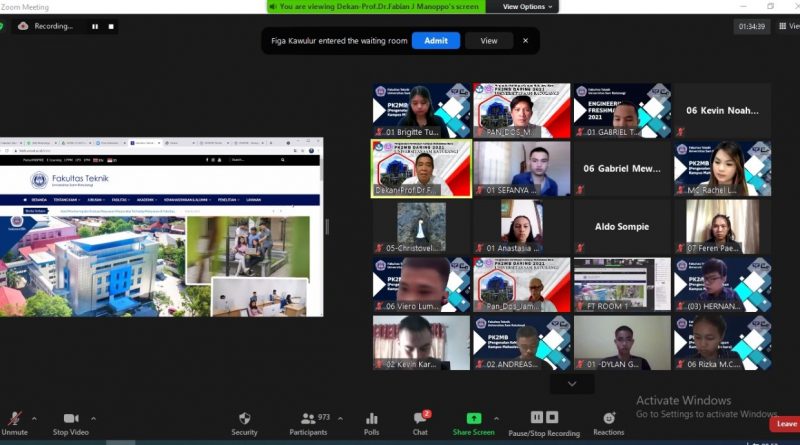Click the shared browser's address bar
800x445 pixels.
(x=153, y=151)
